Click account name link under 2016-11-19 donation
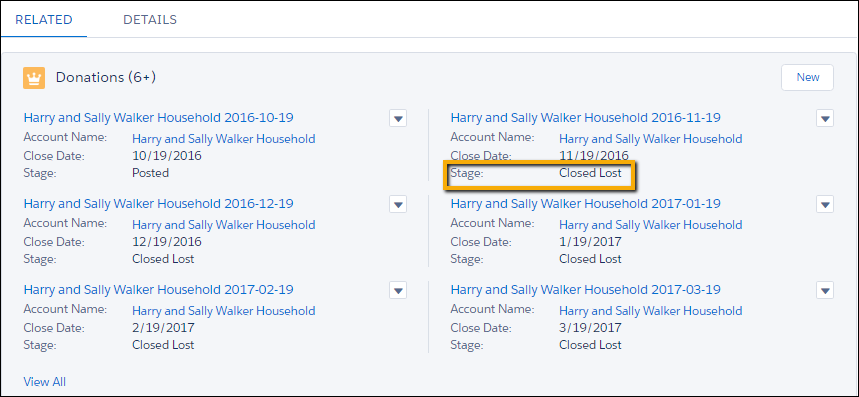 [x=650, y=139]
